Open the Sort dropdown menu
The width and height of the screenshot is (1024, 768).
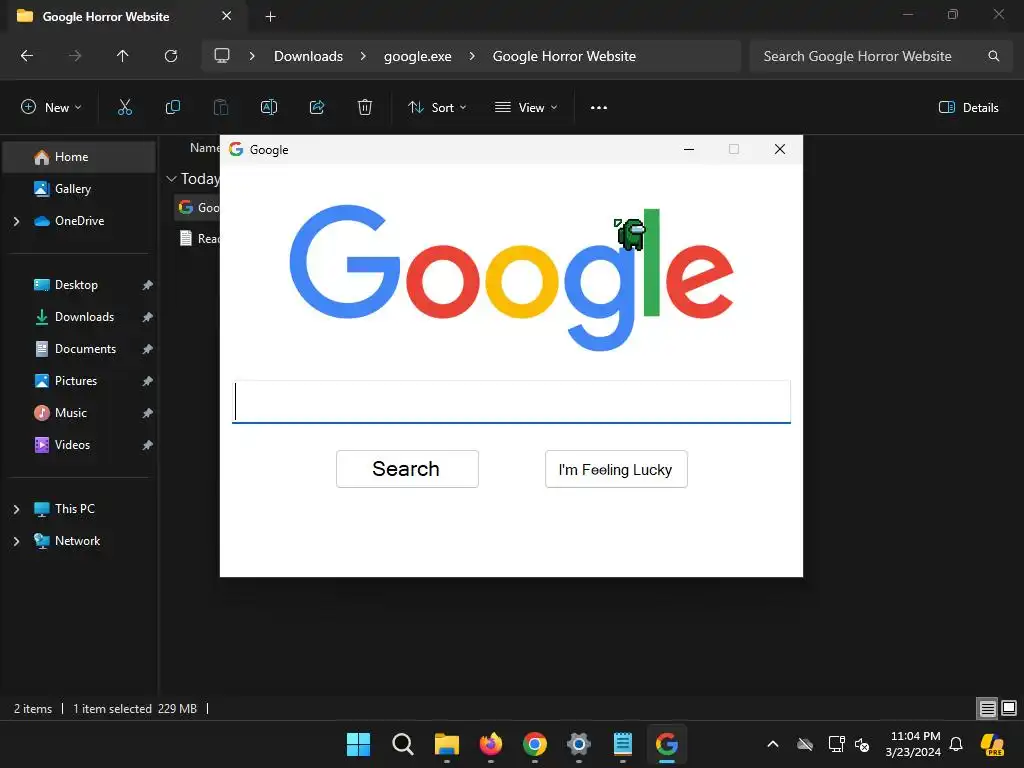(437, 108)
